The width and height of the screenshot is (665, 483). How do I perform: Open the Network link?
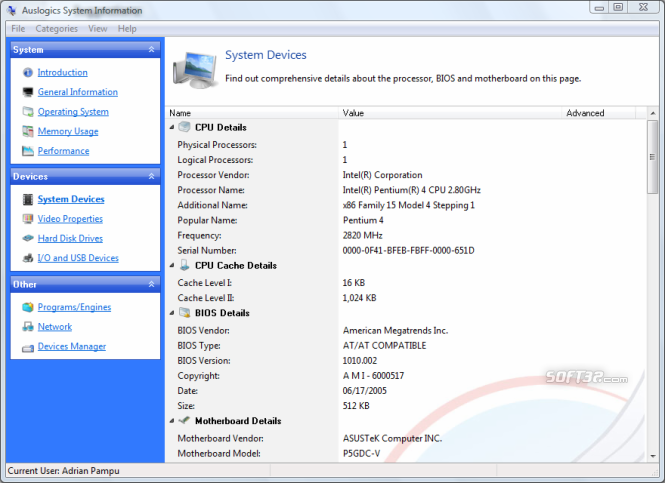click(55, 327)
